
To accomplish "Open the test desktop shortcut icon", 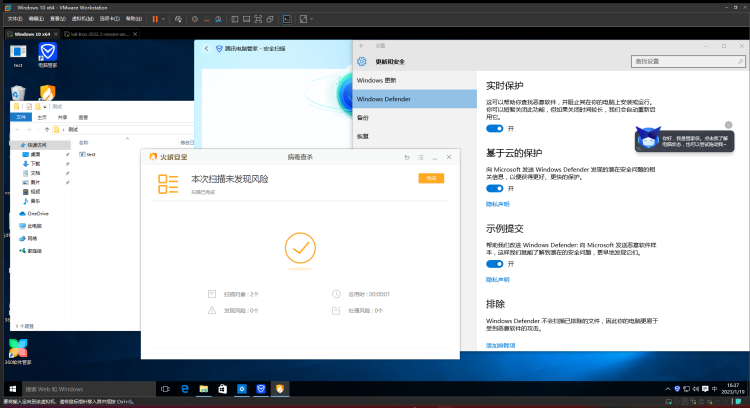I will (x=18, y=56).
